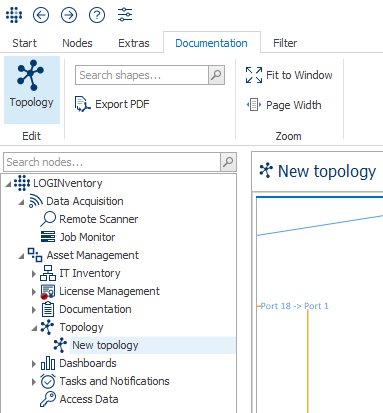Screen dimensions: 383x413
Task: Set zoom to Page Width
Action: pos(284,105)
